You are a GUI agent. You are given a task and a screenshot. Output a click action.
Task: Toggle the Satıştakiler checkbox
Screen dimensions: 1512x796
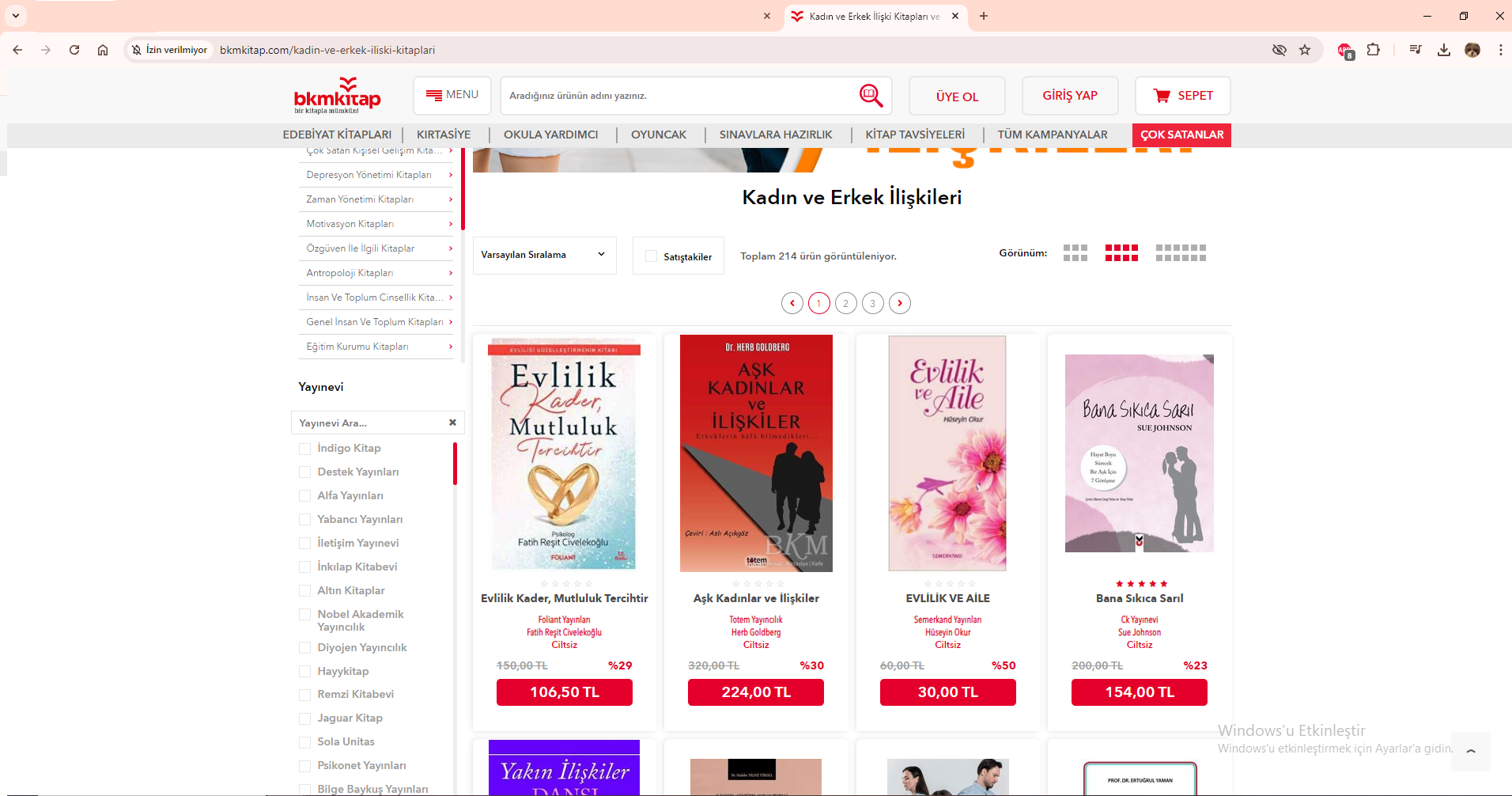coord(651,256)
